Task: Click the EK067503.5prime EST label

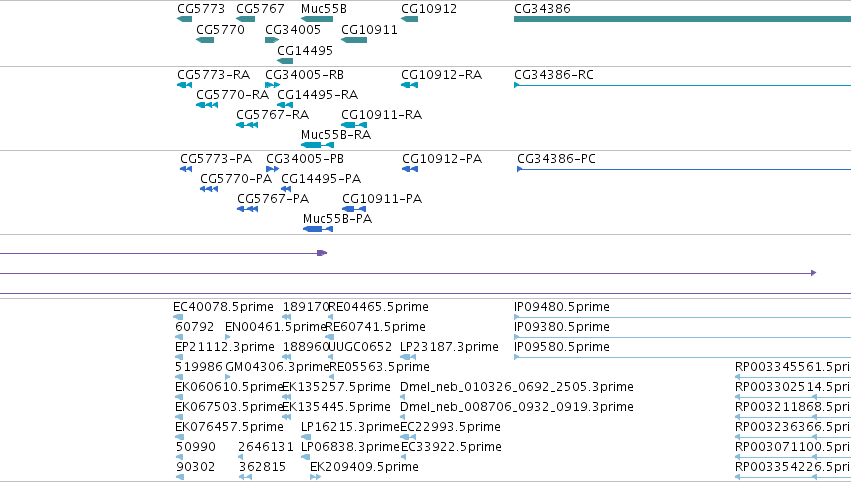Action: pos(230,407)
